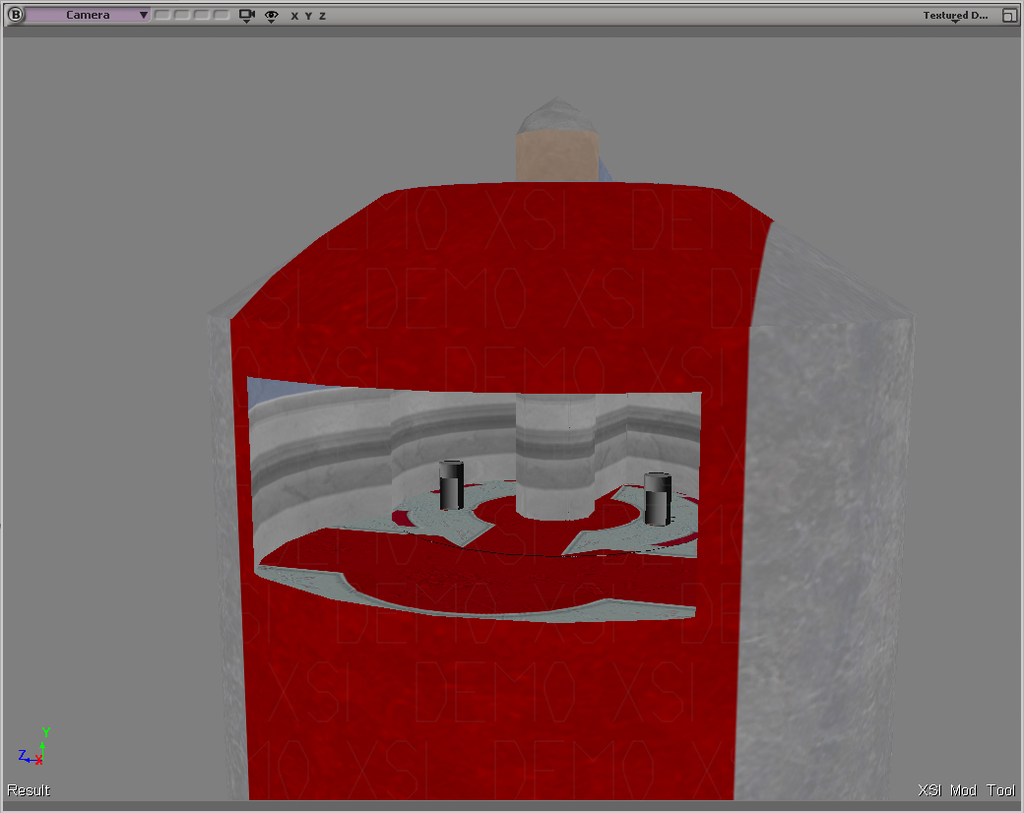Click the Z axis view button
Viewport: 1024px width, 813px height.
pos(322,16)
